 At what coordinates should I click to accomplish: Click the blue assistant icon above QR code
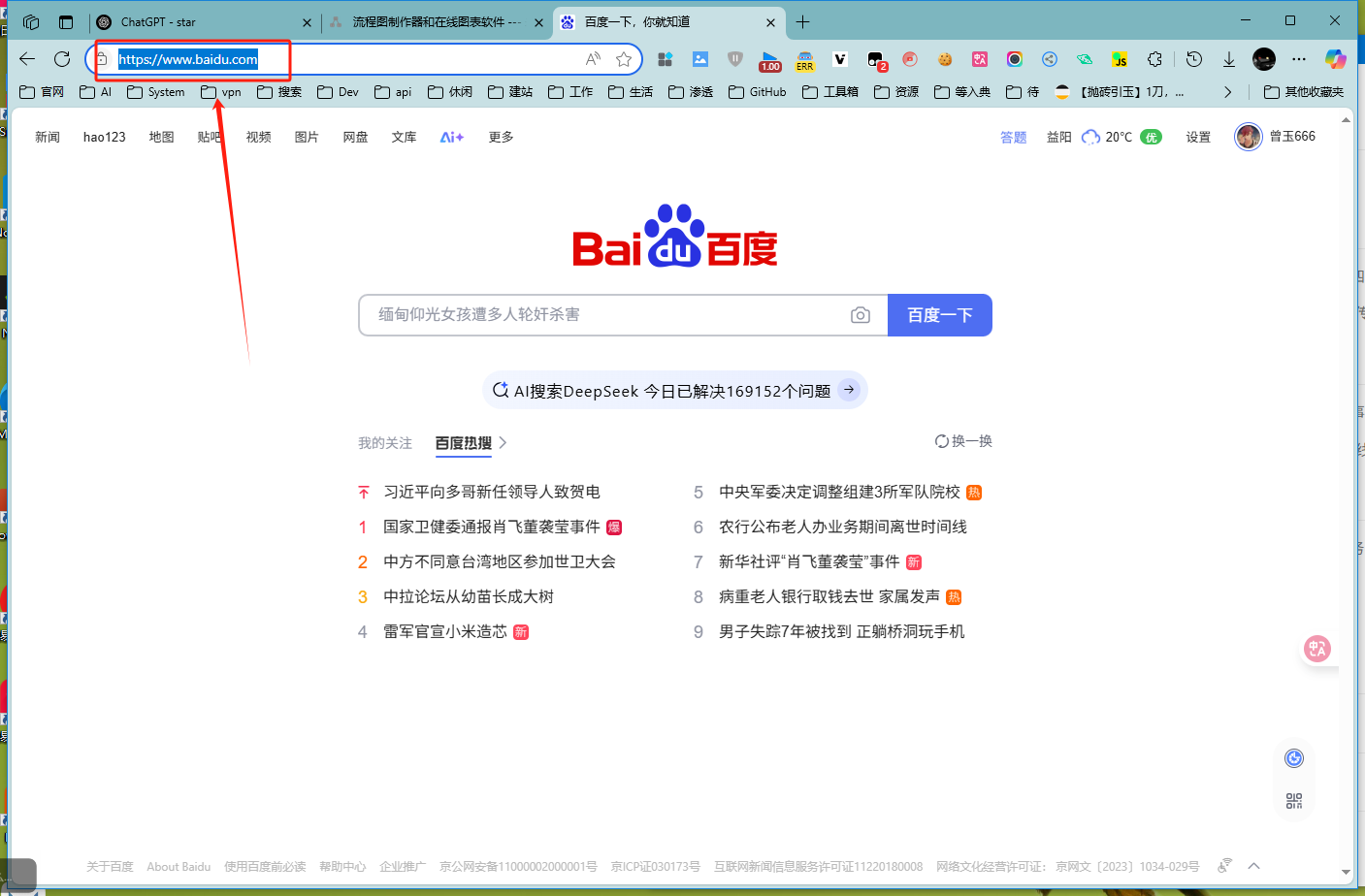pyautogui.click(x=1294, y=758)
